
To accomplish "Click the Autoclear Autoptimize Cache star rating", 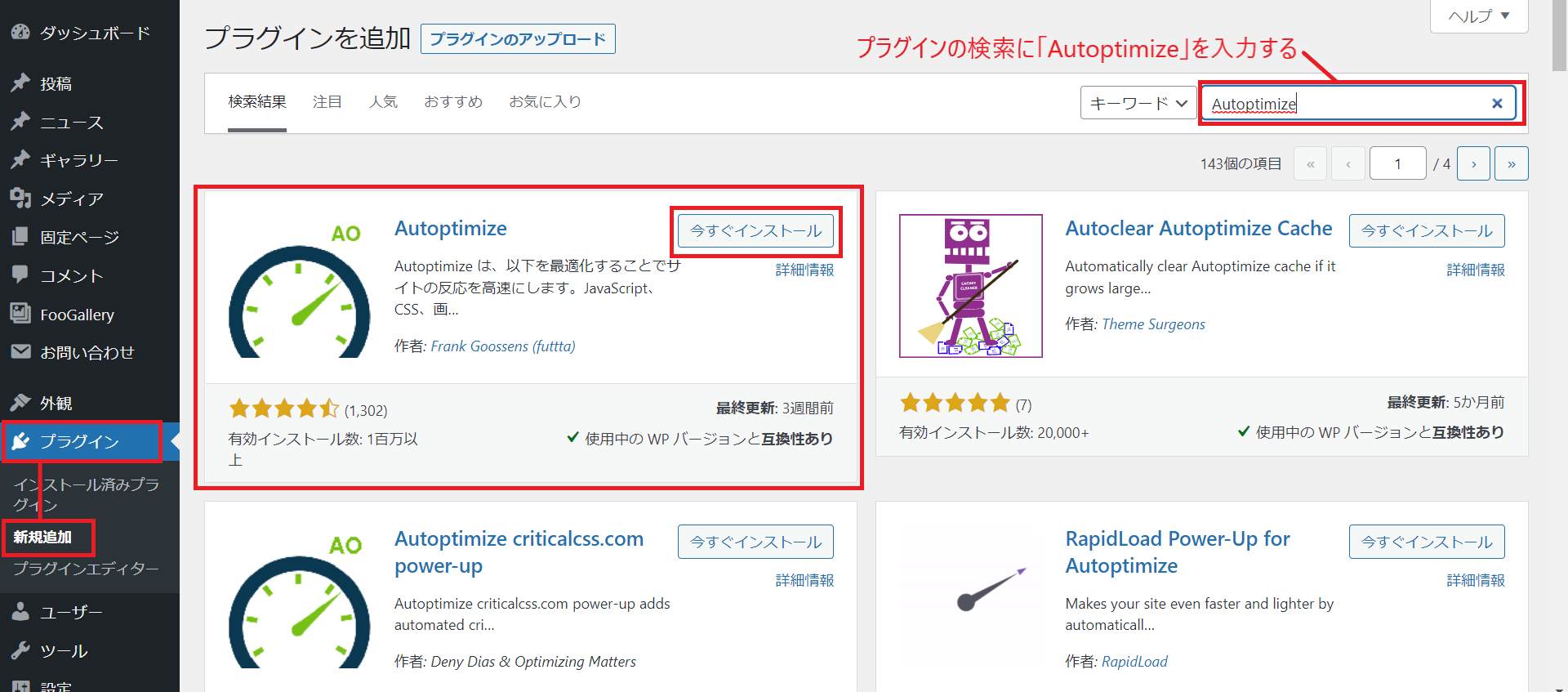I will click(x=955, y=403).
